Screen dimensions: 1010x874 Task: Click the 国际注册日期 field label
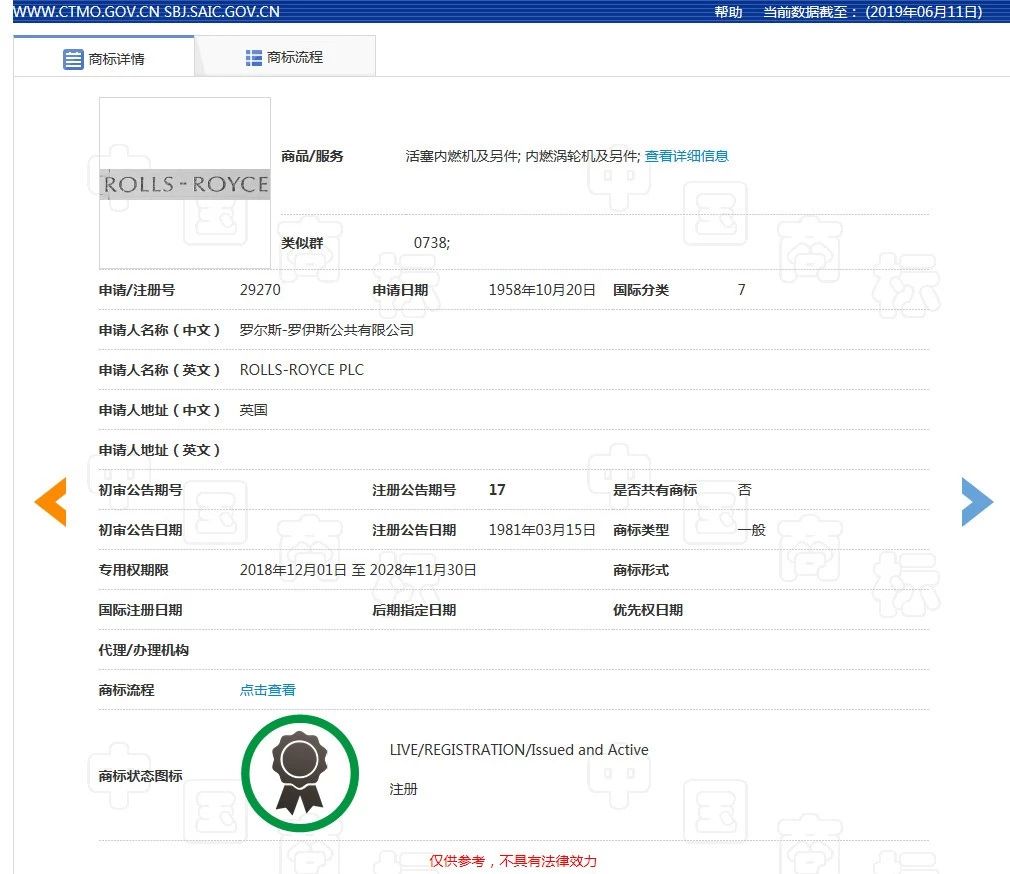140,610
